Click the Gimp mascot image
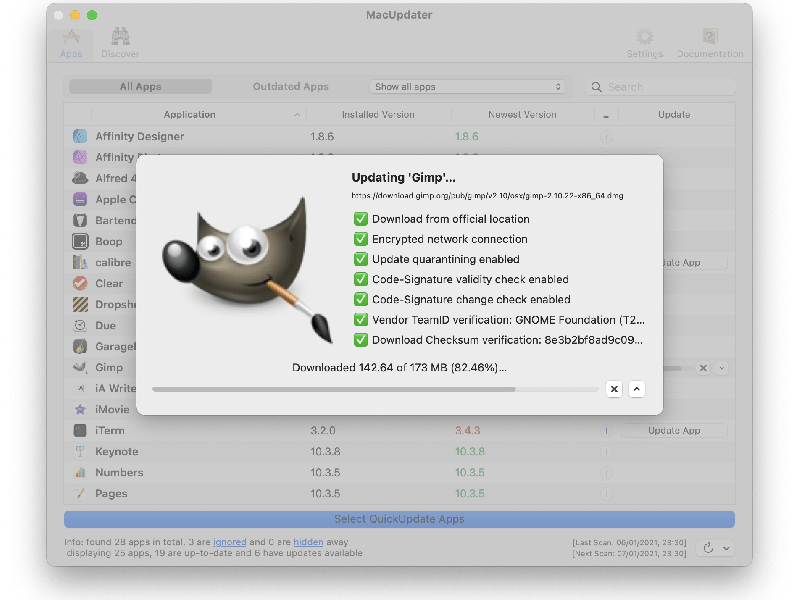The image size is (800, 600). click(x=247, y=269)
